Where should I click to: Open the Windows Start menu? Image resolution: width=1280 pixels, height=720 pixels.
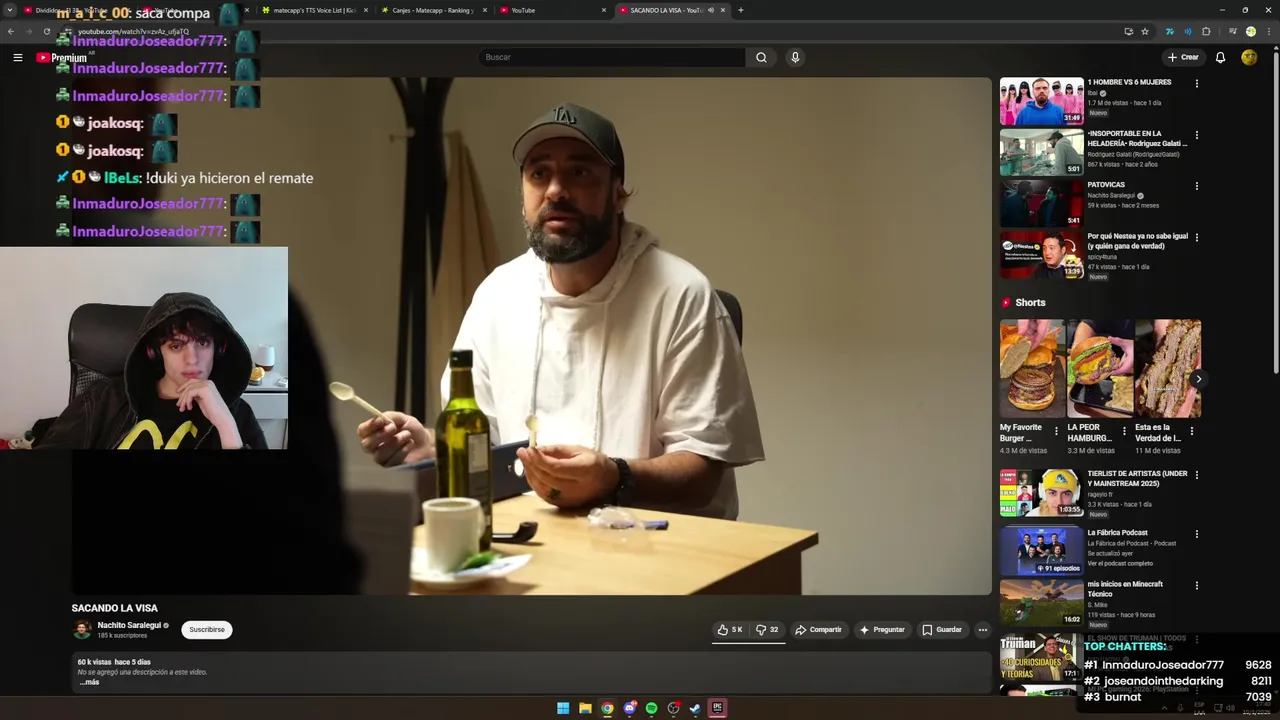pyautogui.click(x=563, y=708)
